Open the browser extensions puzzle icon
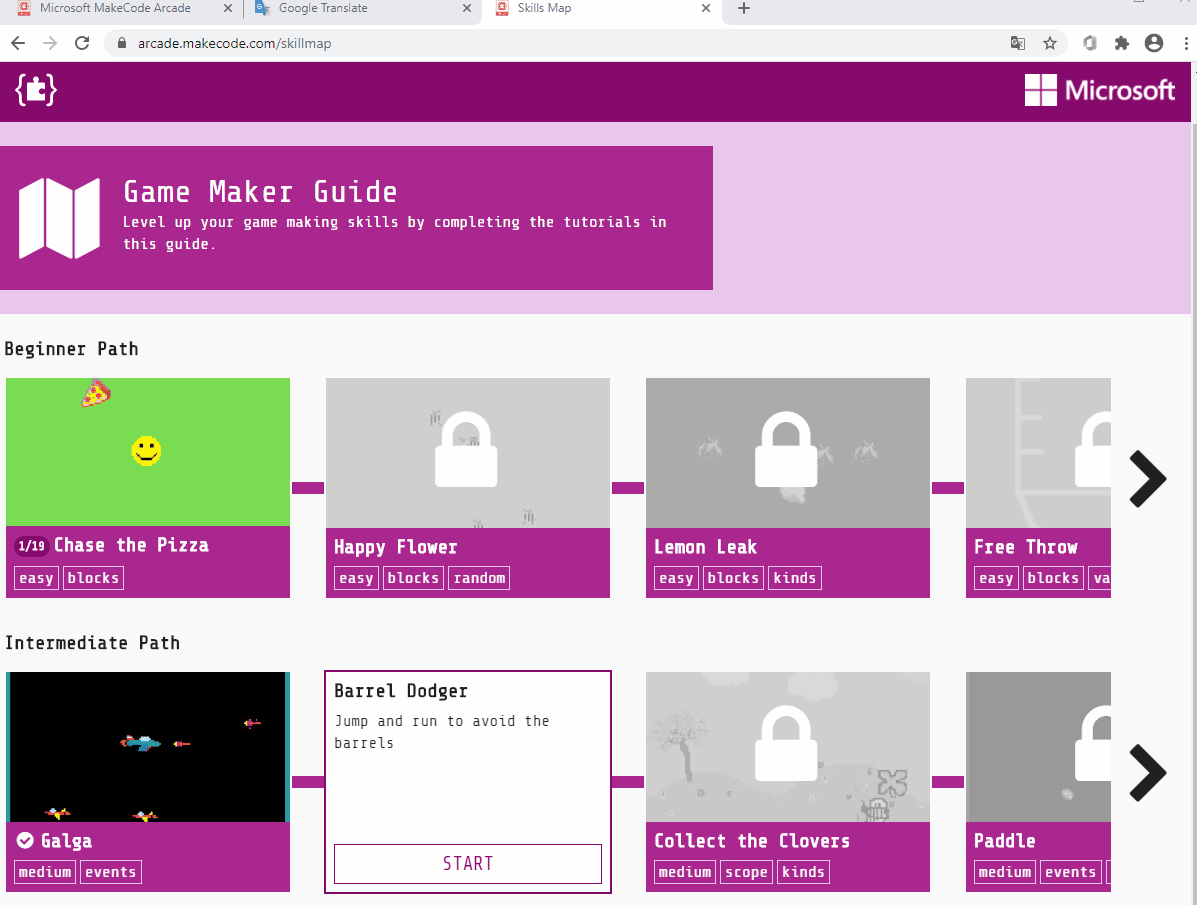 (1122, 43)
